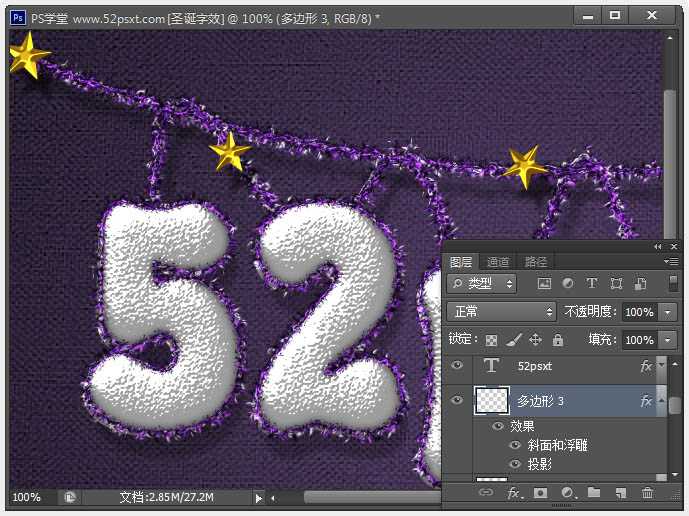Open the 类型 filter type dropdown
Image resolution: width=689 pixels, height=516 pixels.
482,283
